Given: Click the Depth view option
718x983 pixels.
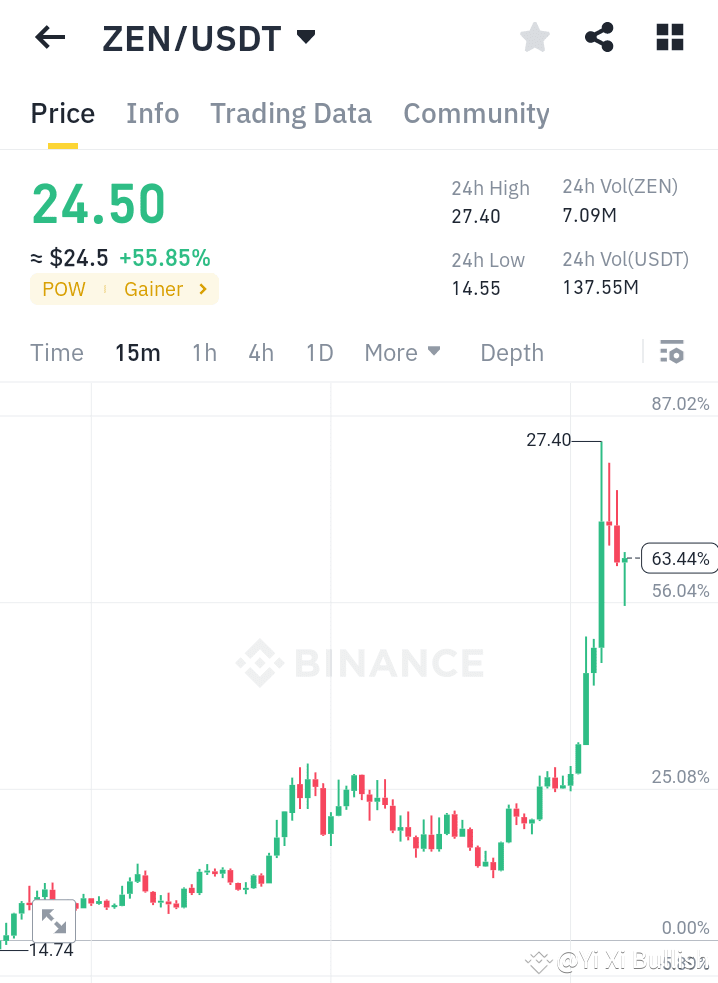Looking at the screenshot, I should pyautogui.click(x=511, y=352).
